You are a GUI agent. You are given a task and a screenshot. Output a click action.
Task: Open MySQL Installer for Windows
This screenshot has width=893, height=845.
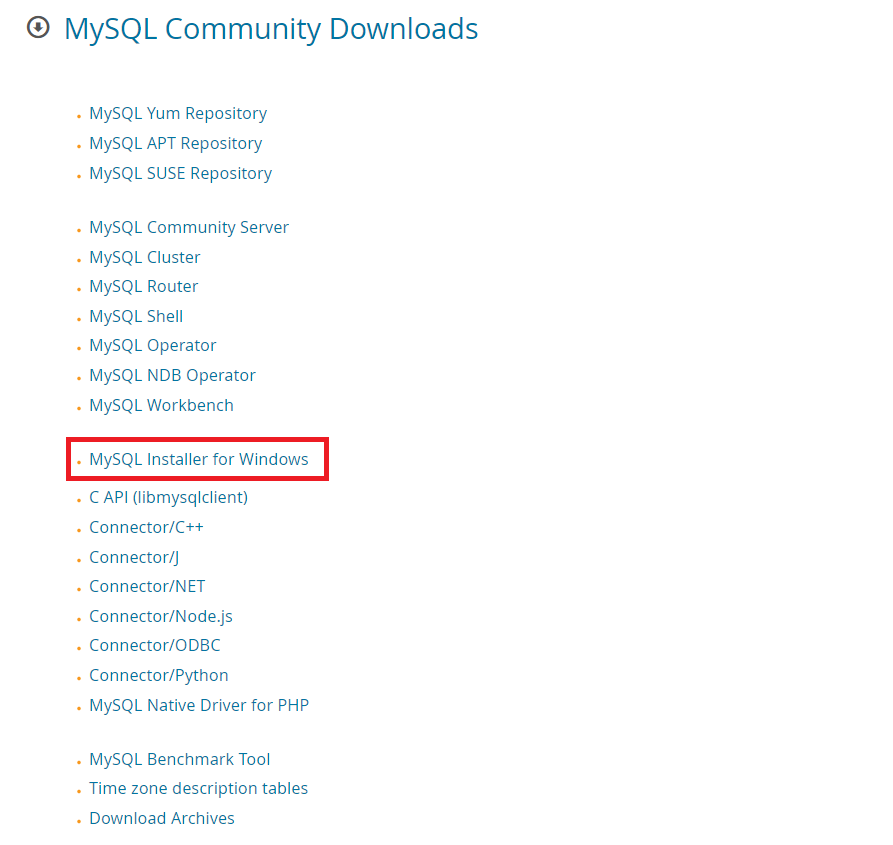199,460
